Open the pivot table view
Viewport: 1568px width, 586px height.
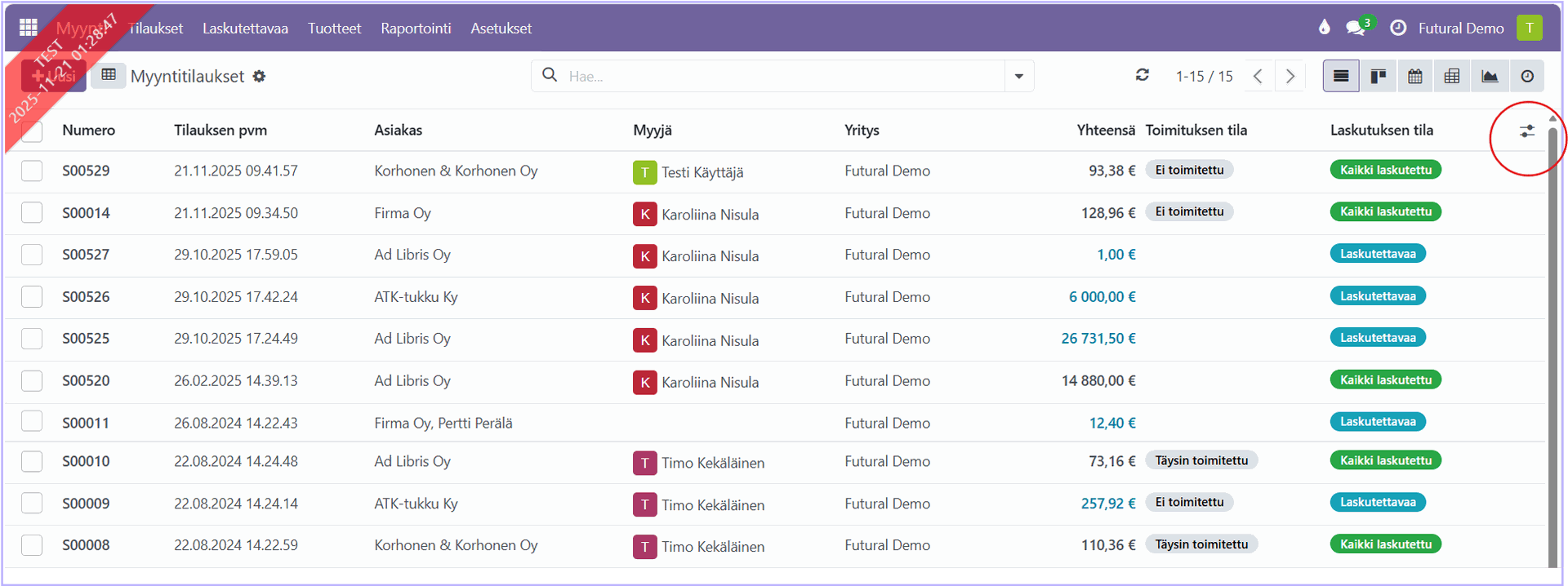[1452, 76]
